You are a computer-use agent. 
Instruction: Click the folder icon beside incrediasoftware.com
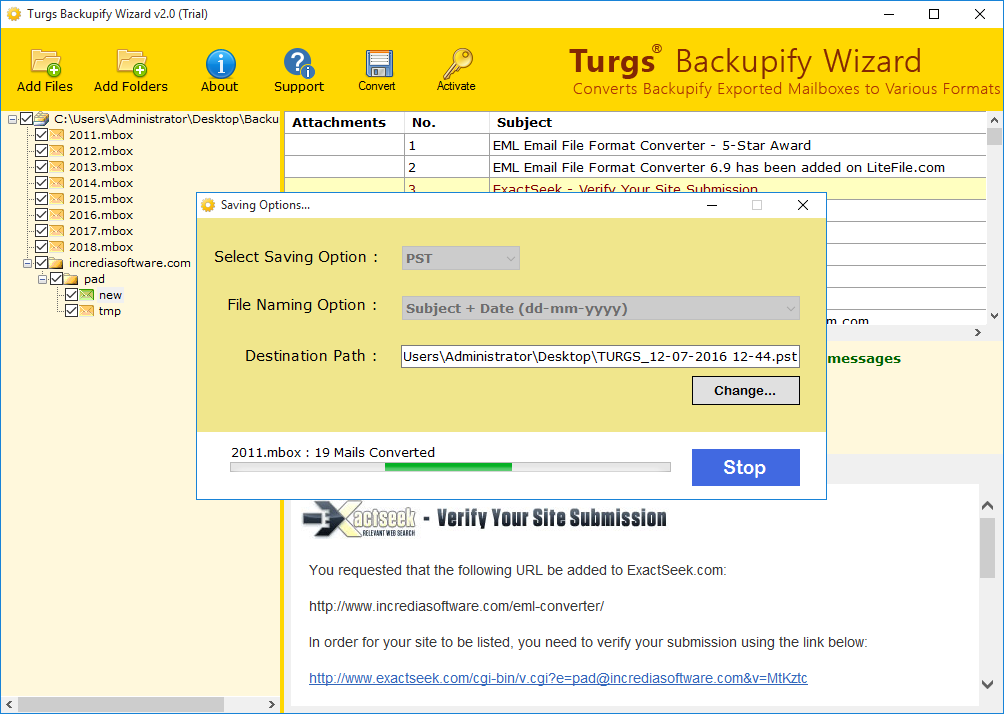tap(56, 263)
